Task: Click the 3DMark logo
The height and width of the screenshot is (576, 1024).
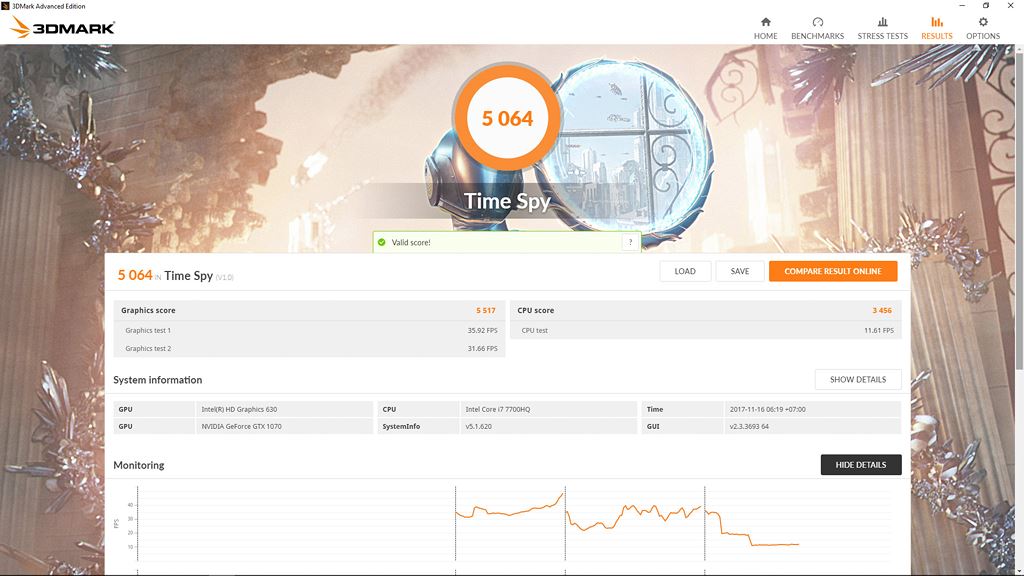Action: 63,27
